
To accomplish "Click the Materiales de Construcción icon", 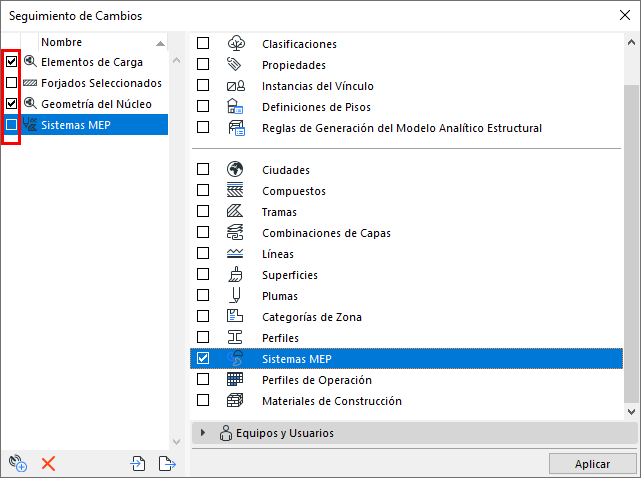I will (236, 401).
